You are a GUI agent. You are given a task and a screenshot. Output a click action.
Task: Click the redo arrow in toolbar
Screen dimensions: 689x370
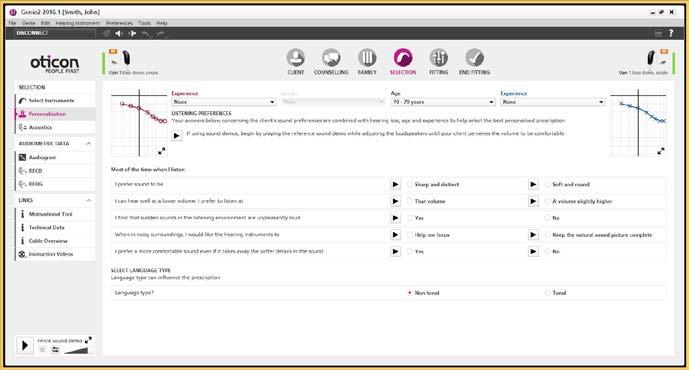[x=160, y=33]
